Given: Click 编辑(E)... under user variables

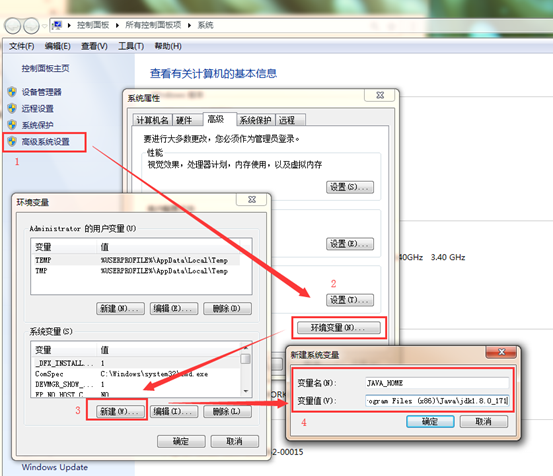Looking at the screenshot, I should click(174, 309).
